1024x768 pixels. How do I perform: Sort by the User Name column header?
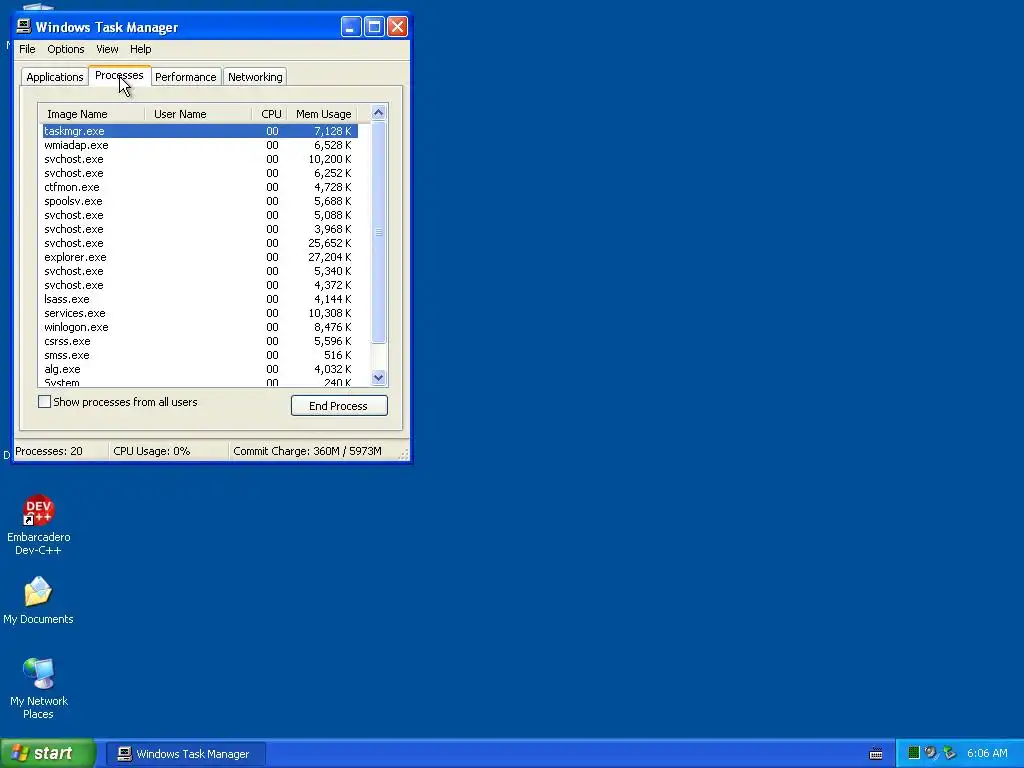(198, 114)
